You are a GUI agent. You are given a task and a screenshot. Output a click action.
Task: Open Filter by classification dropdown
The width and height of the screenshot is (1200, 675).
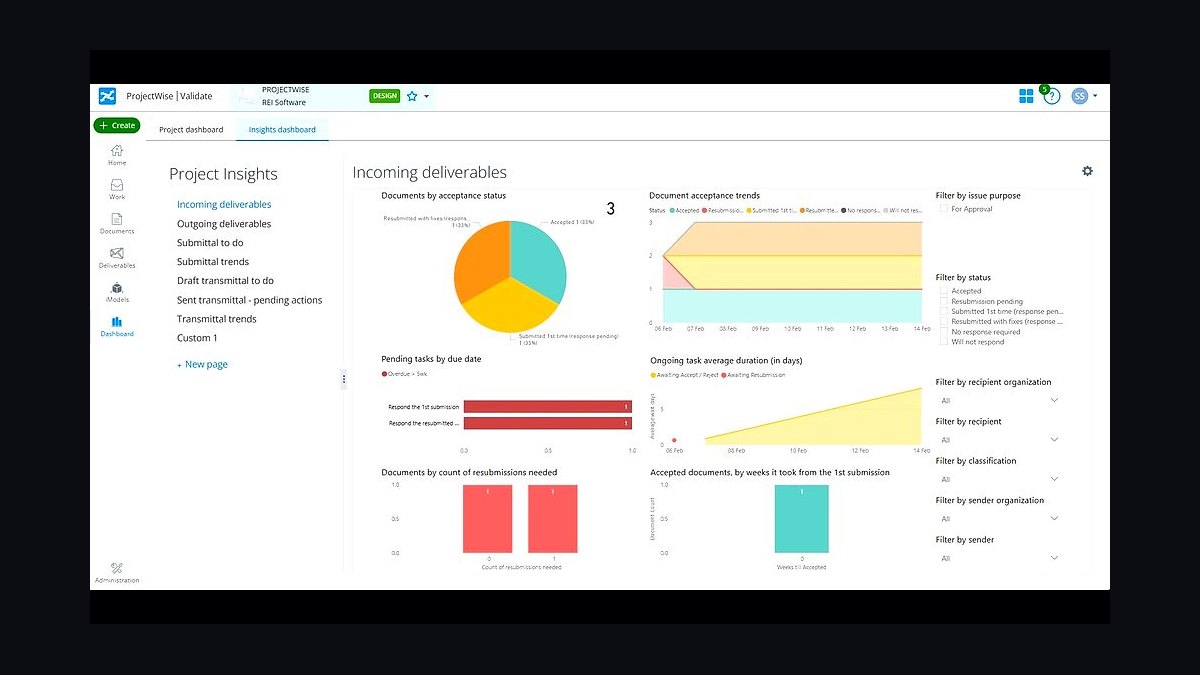tap(999, 479)
